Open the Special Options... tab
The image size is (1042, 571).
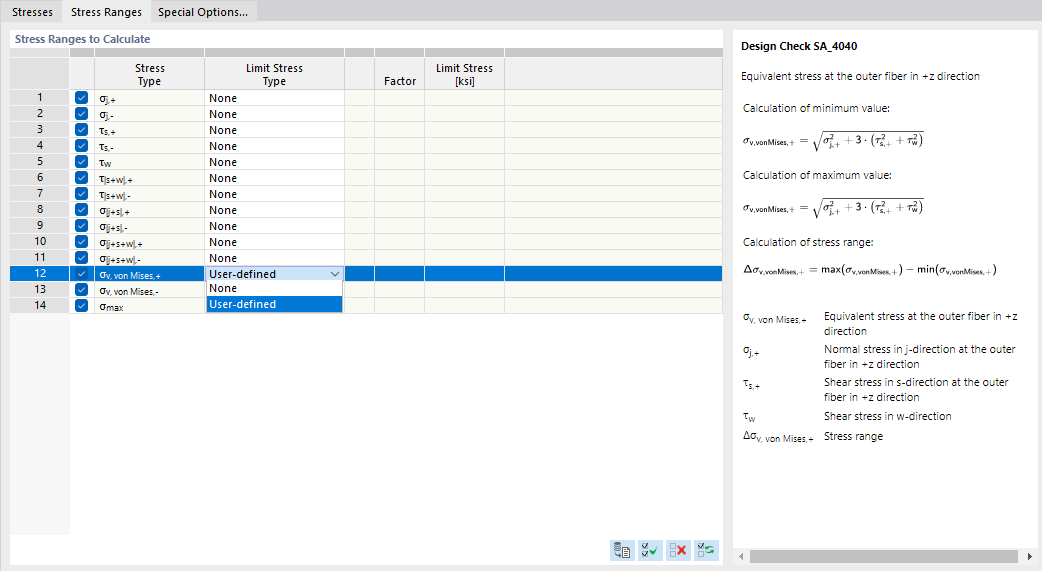pyautogui.click(x=203, y=11)
